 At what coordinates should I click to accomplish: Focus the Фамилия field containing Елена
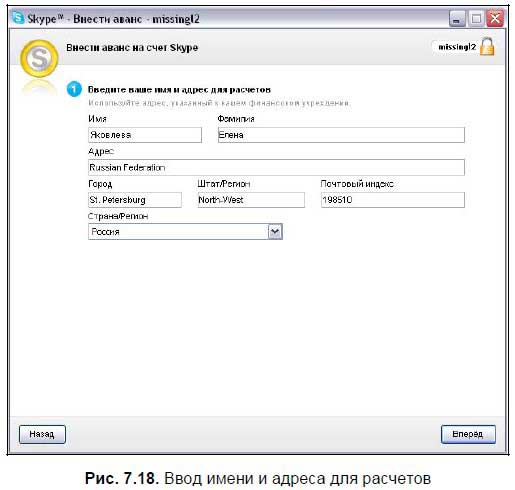pos(341,135)
